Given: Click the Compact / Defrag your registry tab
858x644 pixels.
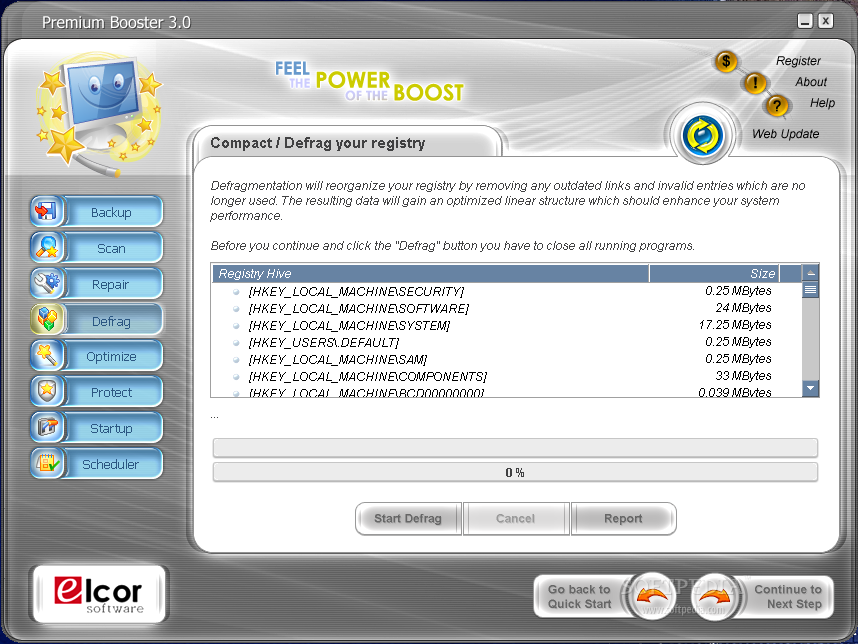Looking at the screenshot, I should click(346, 143).
